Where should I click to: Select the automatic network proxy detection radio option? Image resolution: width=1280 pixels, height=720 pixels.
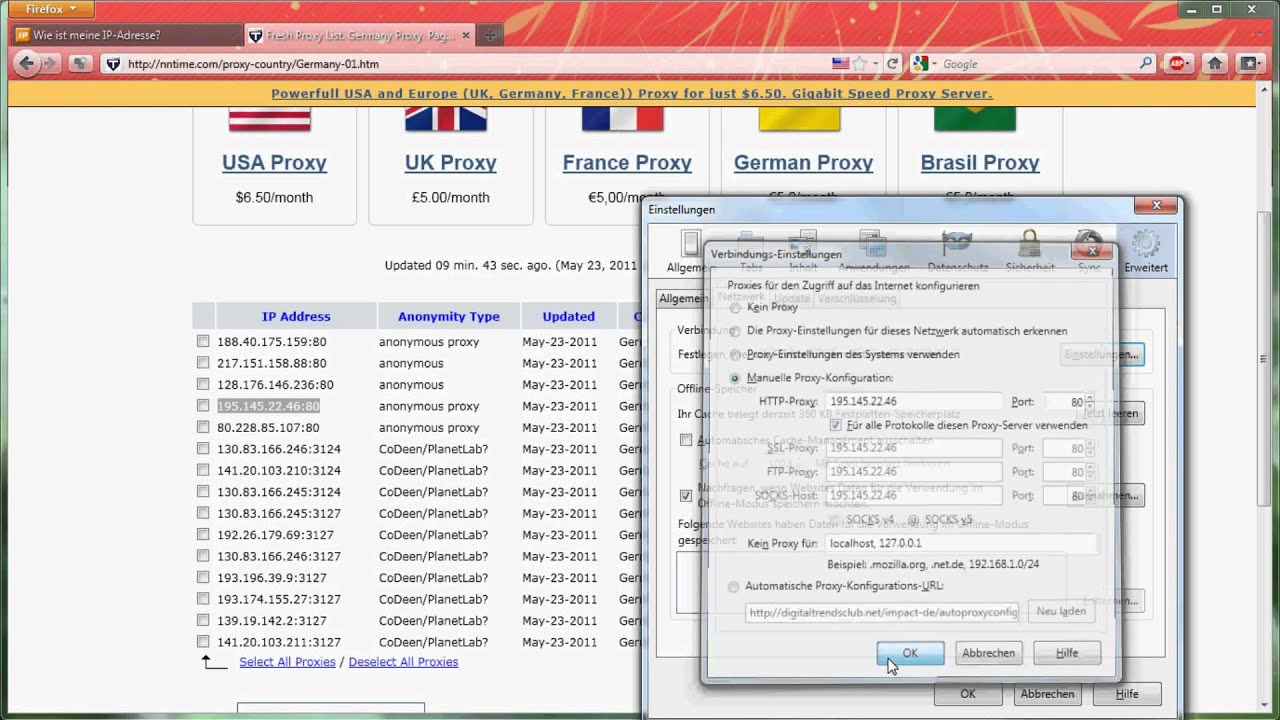(735, 331)
